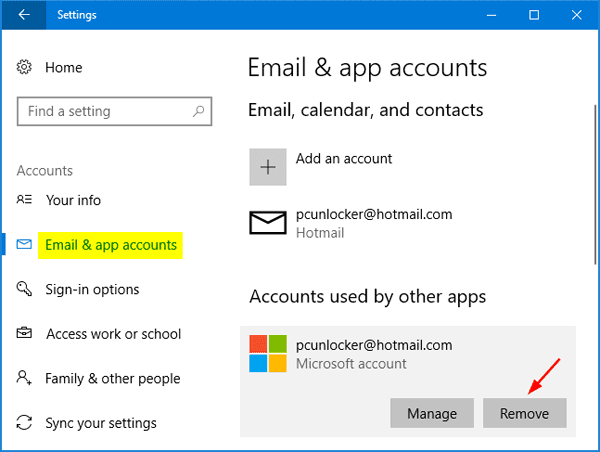This screenshot has width=600, height=452.
Task: Click the Find a setting search box
Action: [114, 111]
